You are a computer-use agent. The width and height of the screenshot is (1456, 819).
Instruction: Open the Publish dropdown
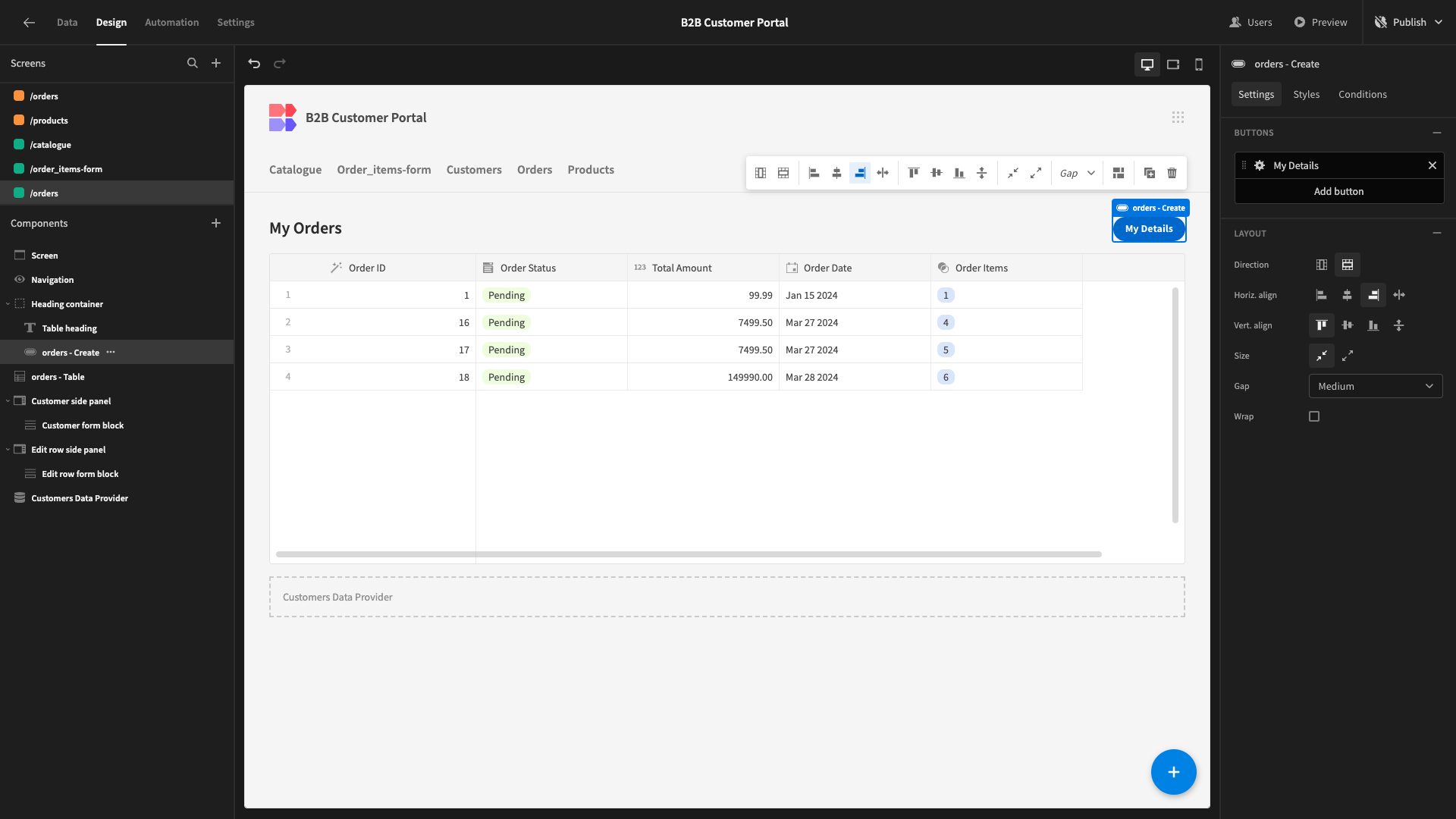[1409, 23]
